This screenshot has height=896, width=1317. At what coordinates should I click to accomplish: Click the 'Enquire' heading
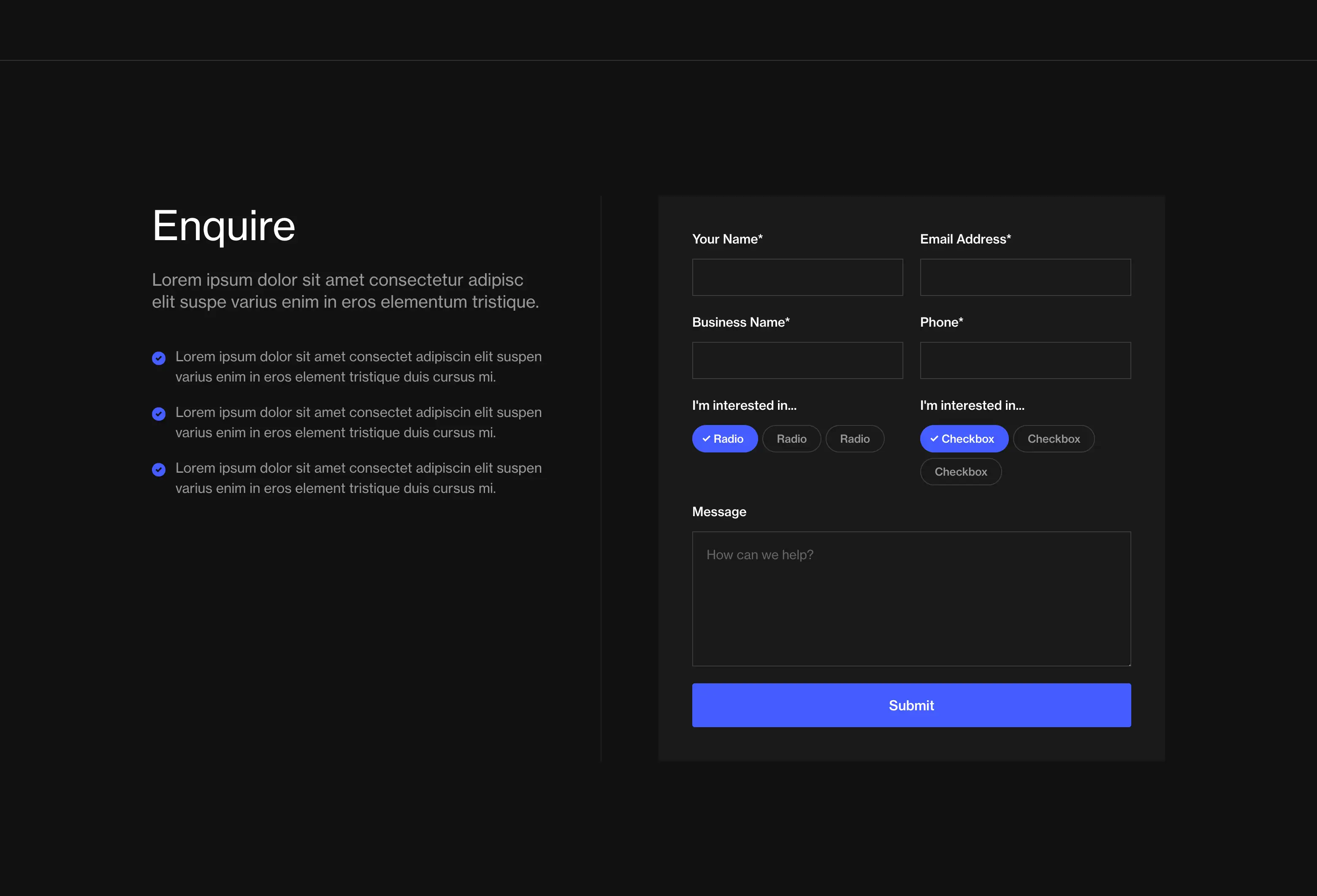[x=224, y=226]
